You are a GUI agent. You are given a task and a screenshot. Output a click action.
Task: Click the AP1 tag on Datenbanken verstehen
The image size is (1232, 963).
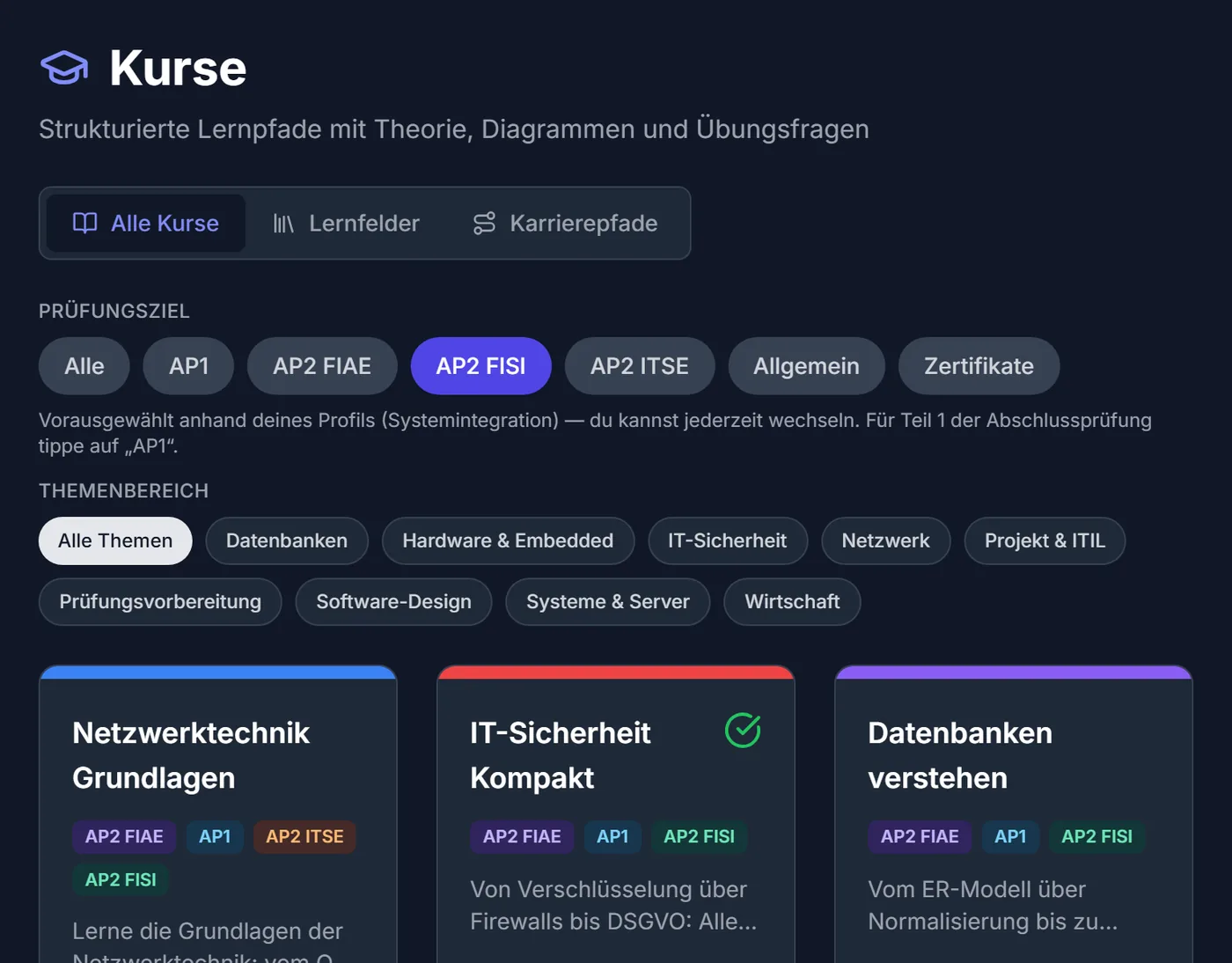tap(1010, 836)
